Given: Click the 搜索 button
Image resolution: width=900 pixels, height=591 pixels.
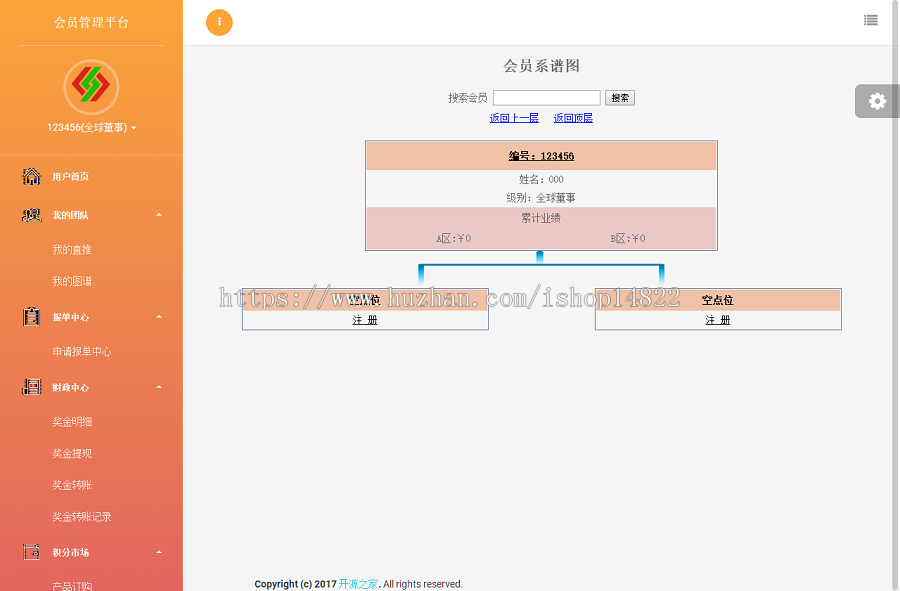Looking at the screenshot, I should click(619, 98).
